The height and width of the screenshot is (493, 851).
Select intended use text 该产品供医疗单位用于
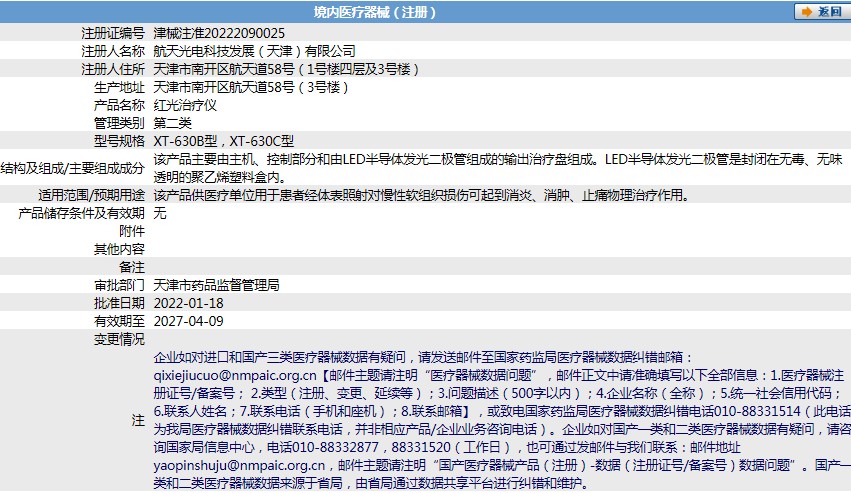[x=422, y=195]
